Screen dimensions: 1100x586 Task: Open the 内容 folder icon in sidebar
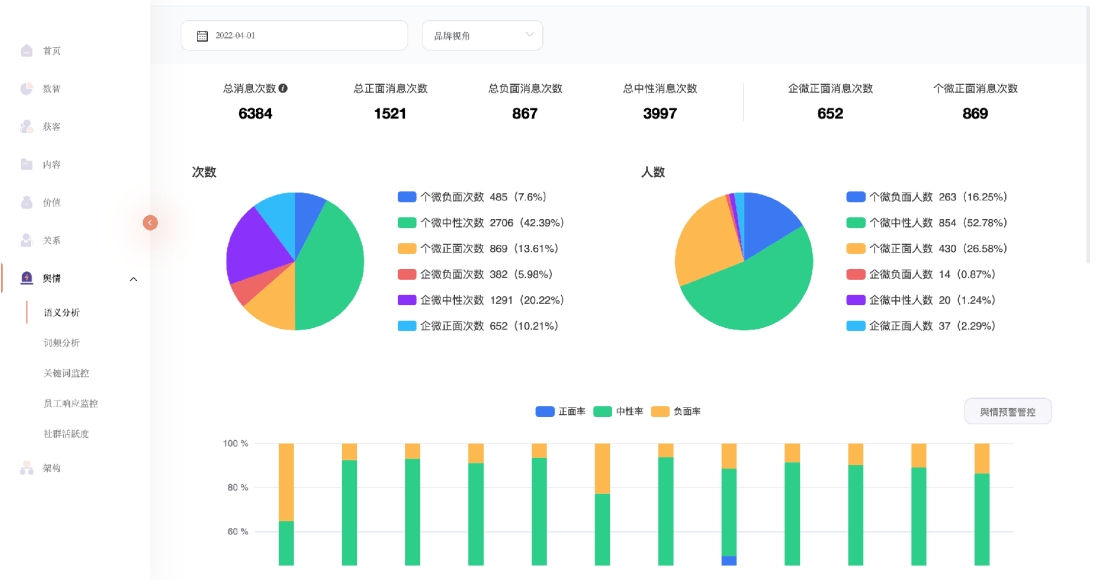click(x=27, y=164)
